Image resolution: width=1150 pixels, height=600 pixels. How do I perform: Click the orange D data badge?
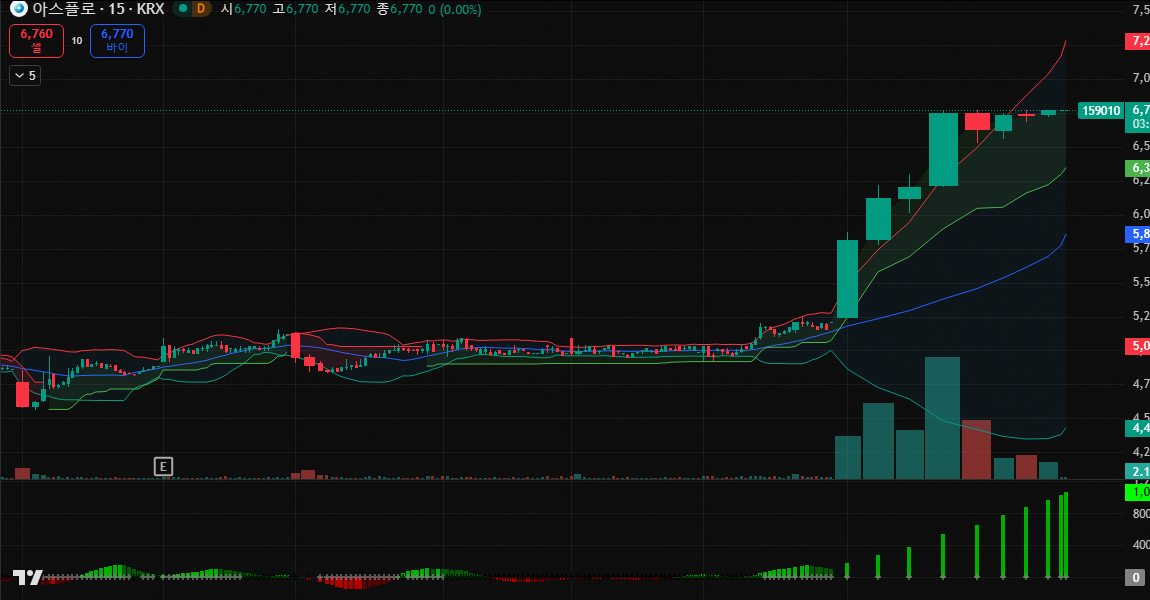[x=200, y=9]
